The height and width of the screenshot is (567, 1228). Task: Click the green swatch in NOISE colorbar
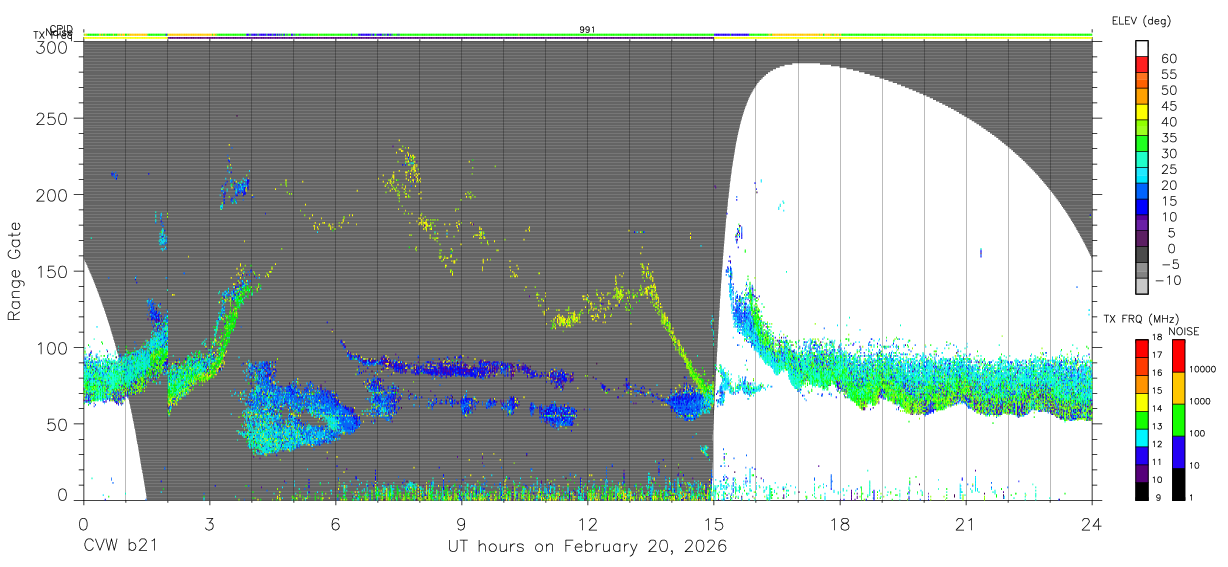click(1178, 419)
